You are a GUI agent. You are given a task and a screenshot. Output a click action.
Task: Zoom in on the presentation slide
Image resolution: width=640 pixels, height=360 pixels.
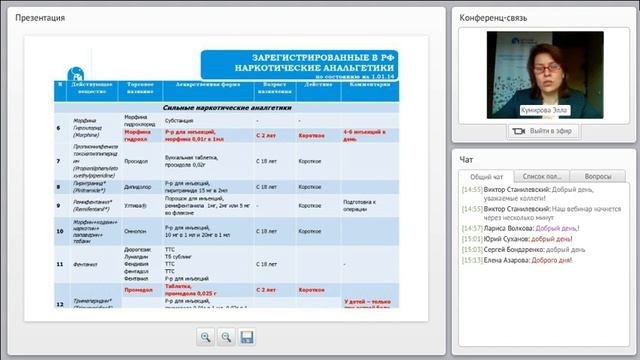205,337
